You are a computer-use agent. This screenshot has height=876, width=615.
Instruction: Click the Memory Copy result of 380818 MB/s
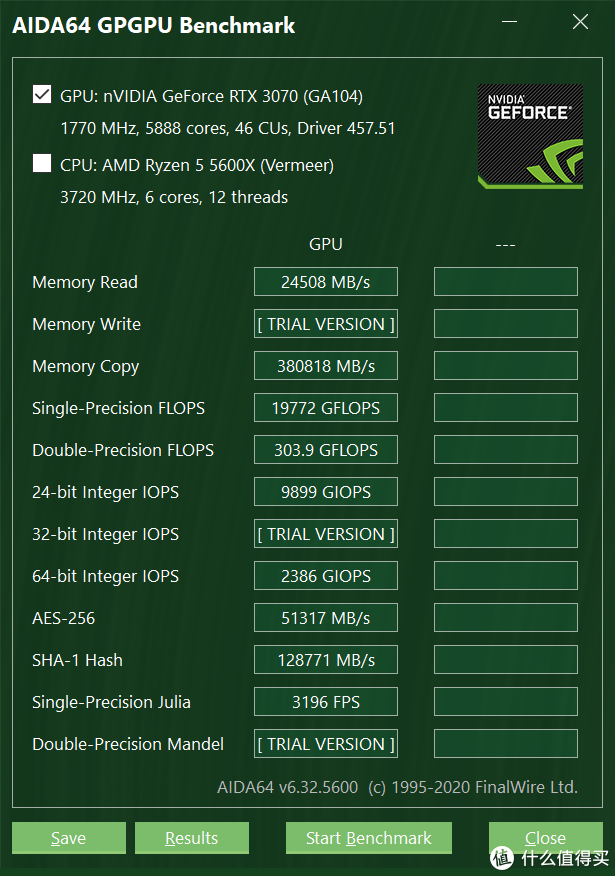coord(325,365)
